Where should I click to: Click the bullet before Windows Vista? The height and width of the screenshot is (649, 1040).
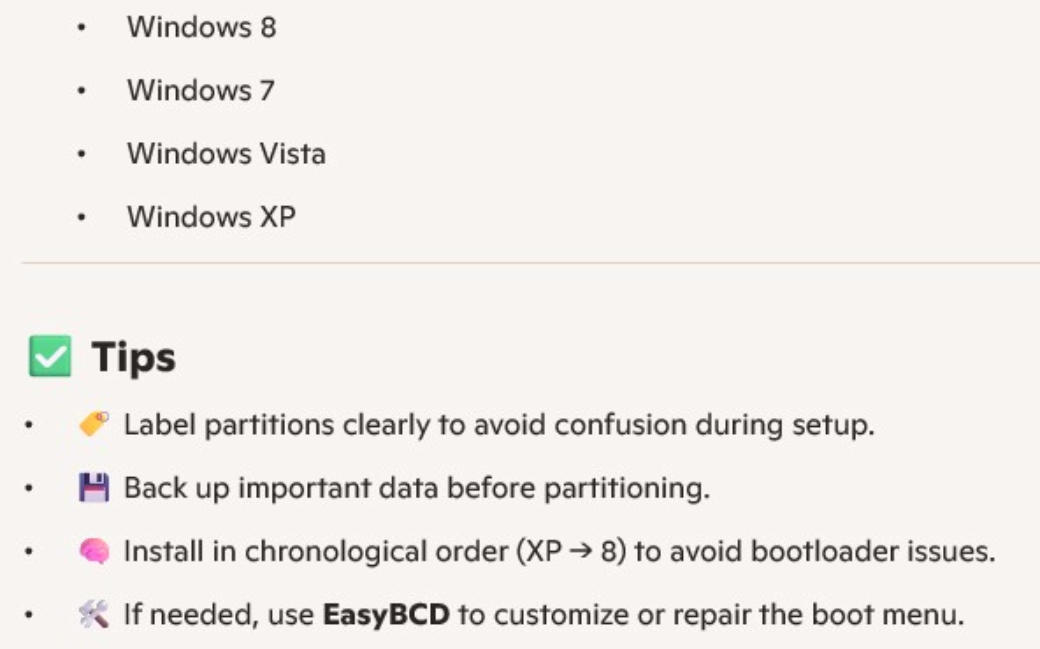point(83,154)
